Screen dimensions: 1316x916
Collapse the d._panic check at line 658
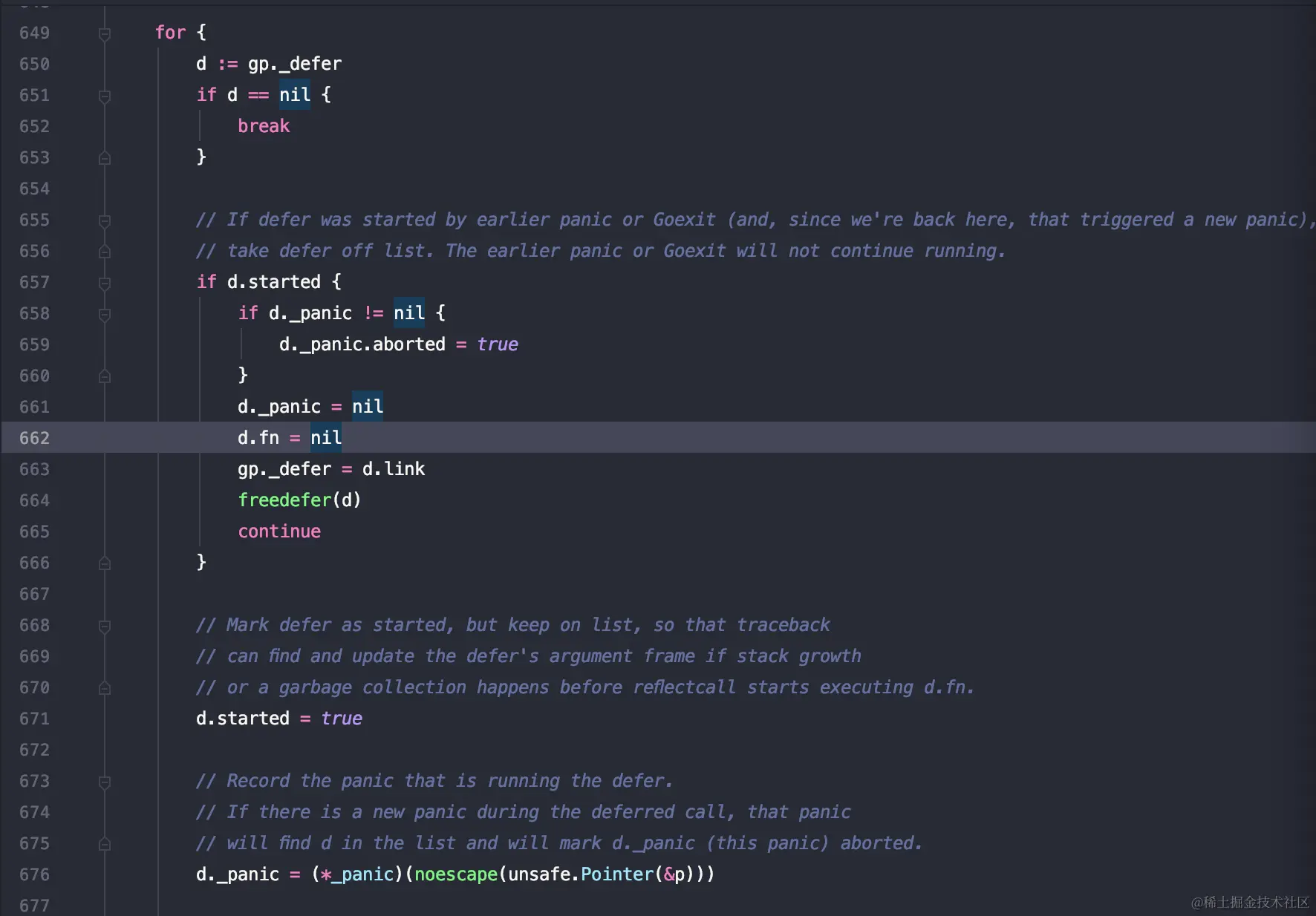click(x=105, y=315)
